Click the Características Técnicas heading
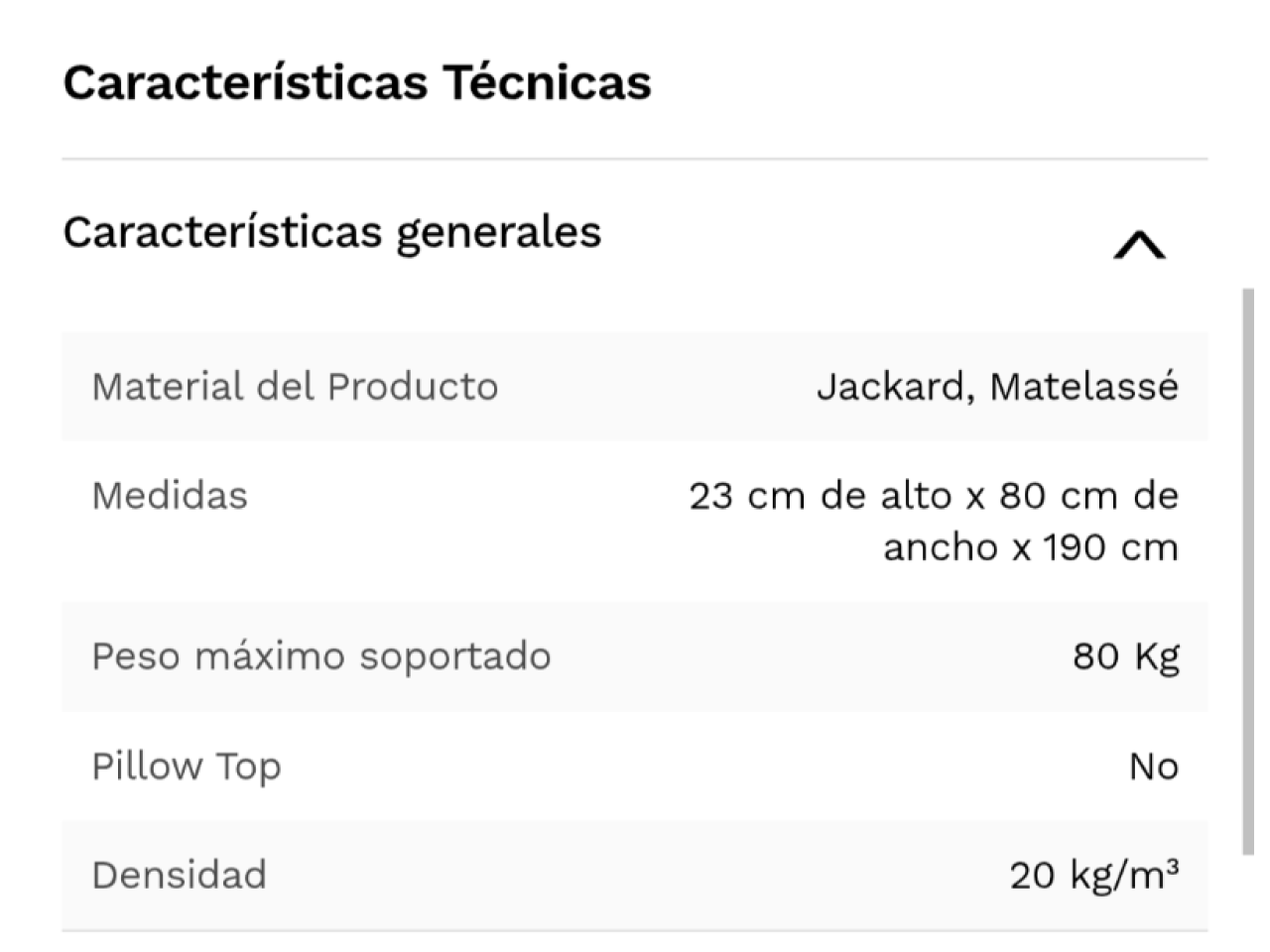This screenshot has width=1270, height=952. click(x=357, y=82)
